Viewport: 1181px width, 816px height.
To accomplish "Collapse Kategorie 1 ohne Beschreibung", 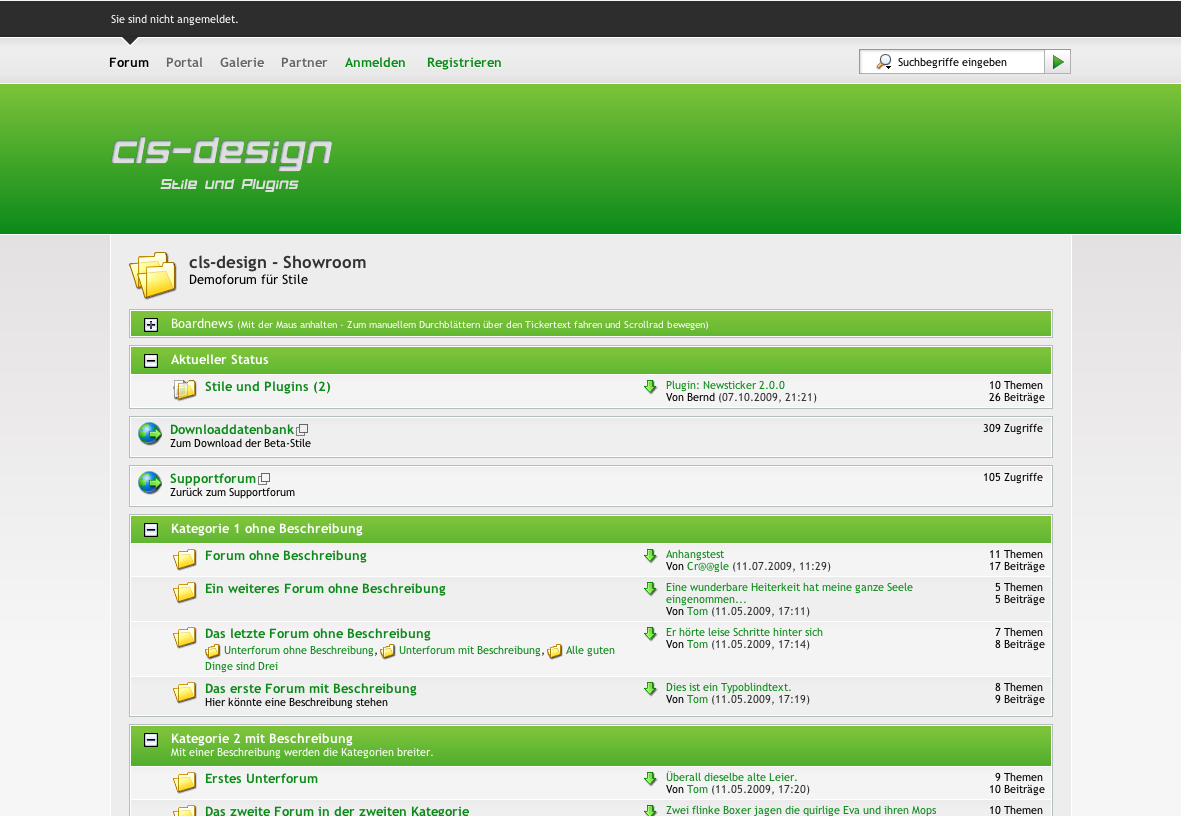I will click(151, 530).
